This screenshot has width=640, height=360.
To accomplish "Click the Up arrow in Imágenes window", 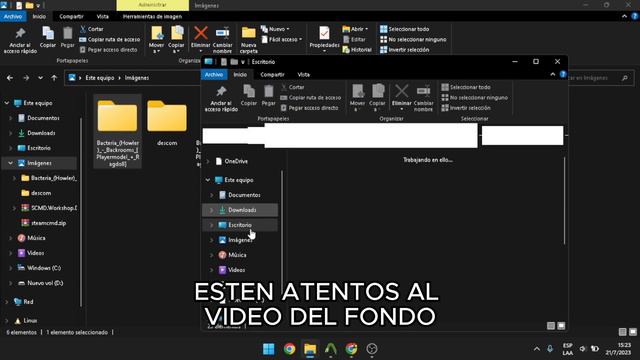I will coord(54,78).
